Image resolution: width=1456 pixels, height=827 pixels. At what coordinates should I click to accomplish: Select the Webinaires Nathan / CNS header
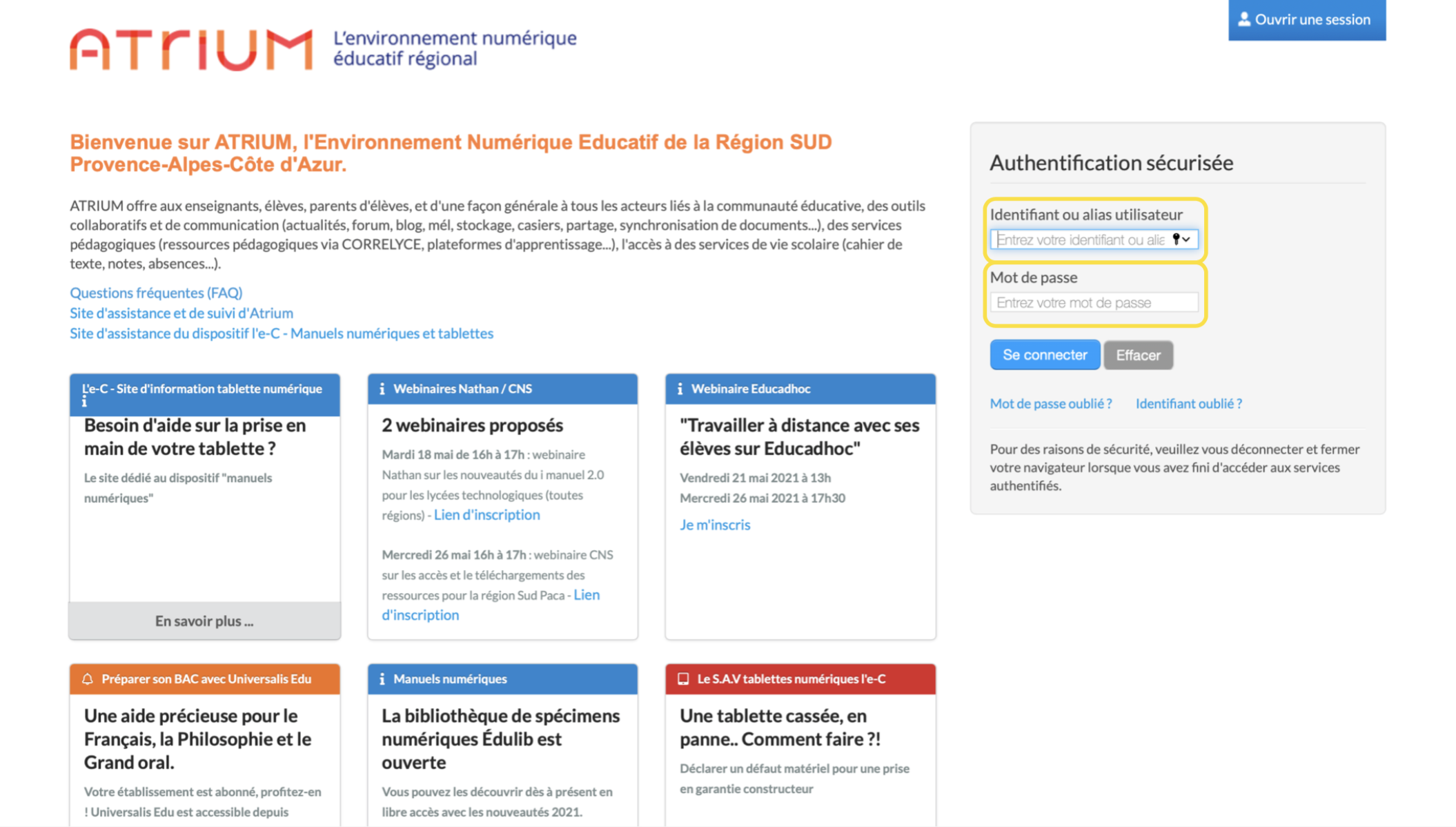[502, 389]
